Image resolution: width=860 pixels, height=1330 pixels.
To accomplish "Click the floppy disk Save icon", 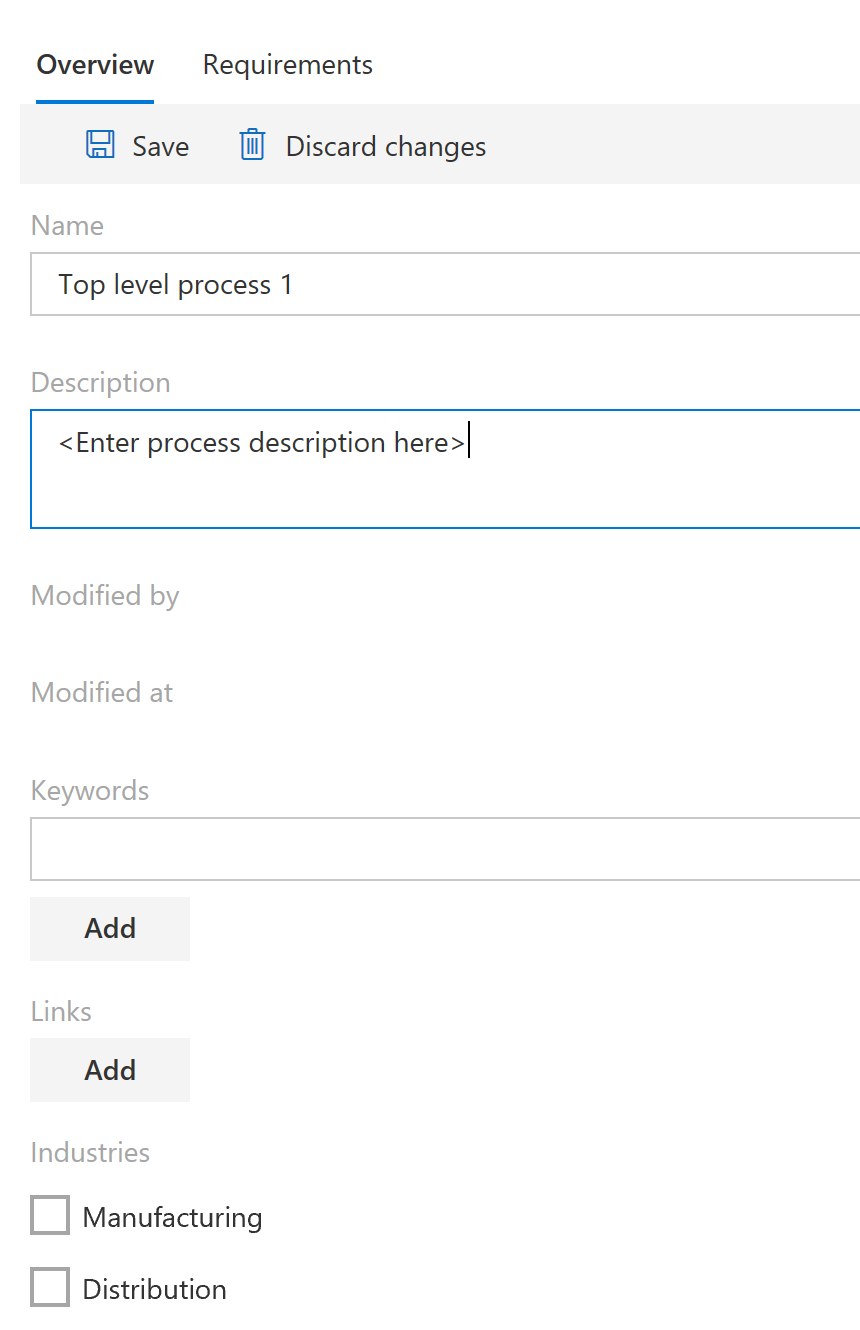I will (x=100, y=145).
